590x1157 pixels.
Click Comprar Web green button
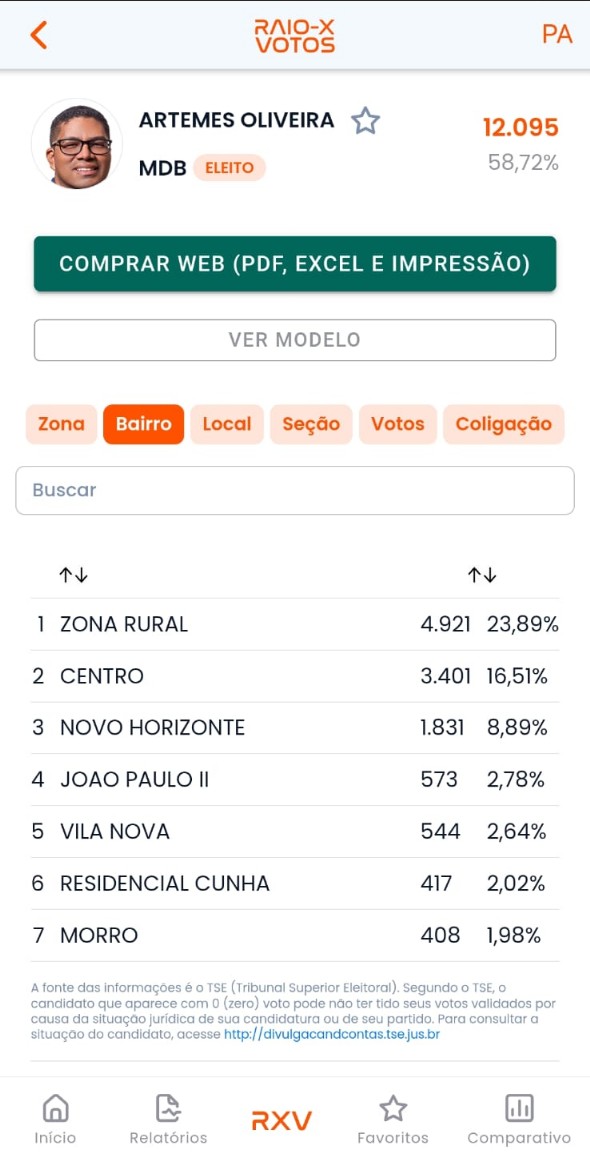coord(295,263)
